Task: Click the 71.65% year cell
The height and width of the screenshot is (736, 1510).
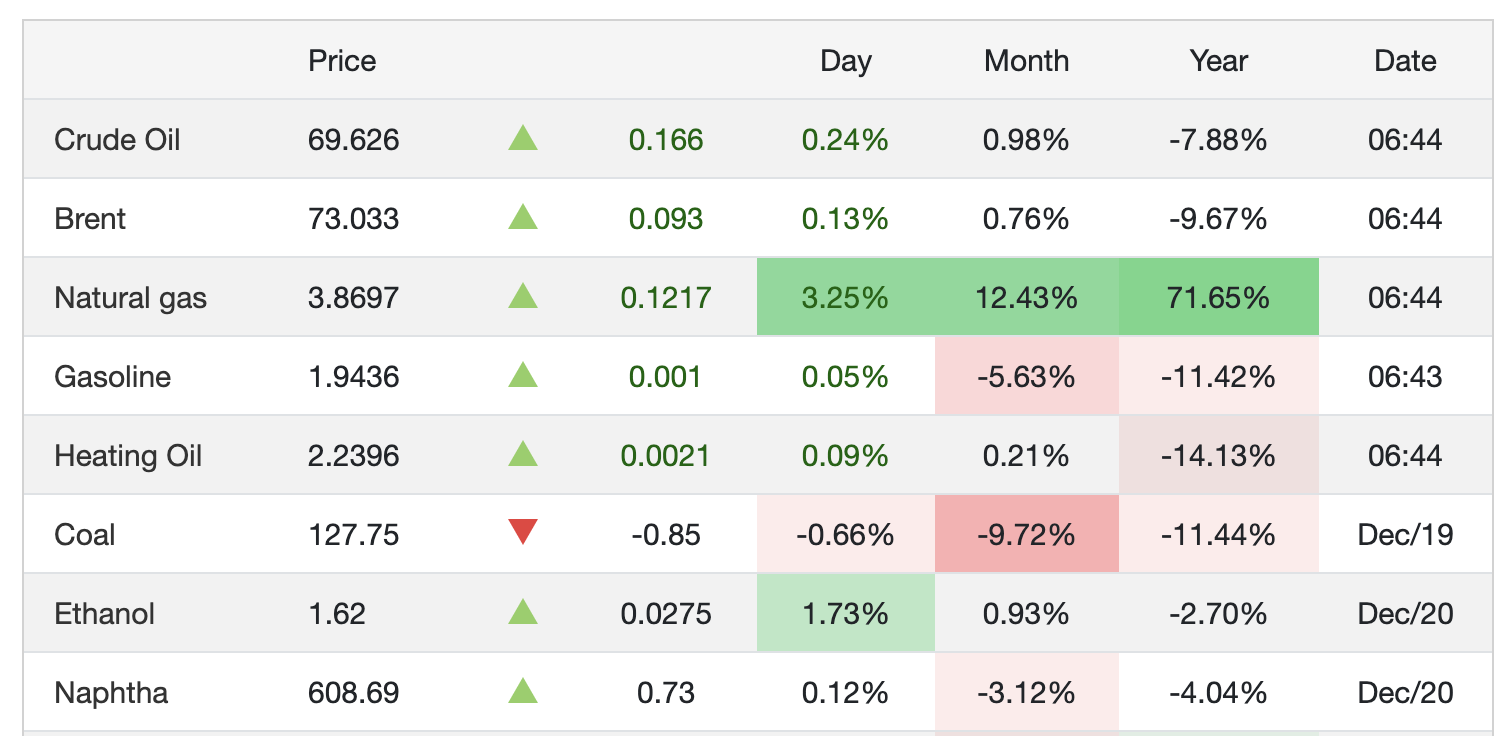Action: (x=1219, y=297)
